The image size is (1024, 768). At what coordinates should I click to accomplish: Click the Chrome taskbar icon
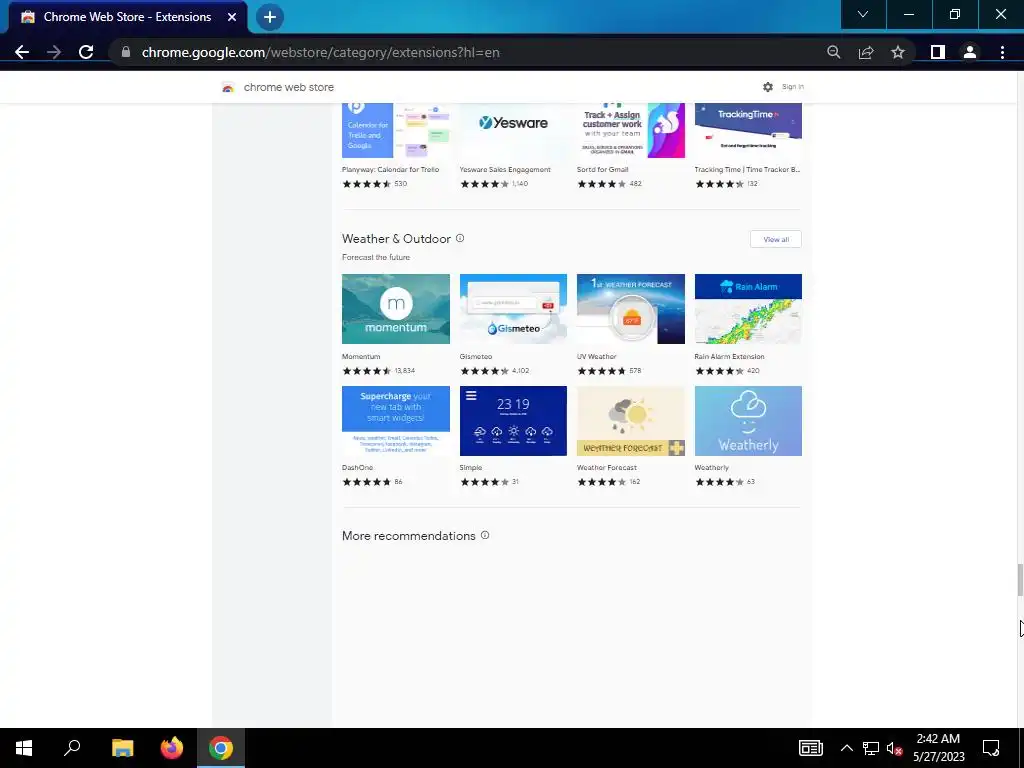point(221,748)
